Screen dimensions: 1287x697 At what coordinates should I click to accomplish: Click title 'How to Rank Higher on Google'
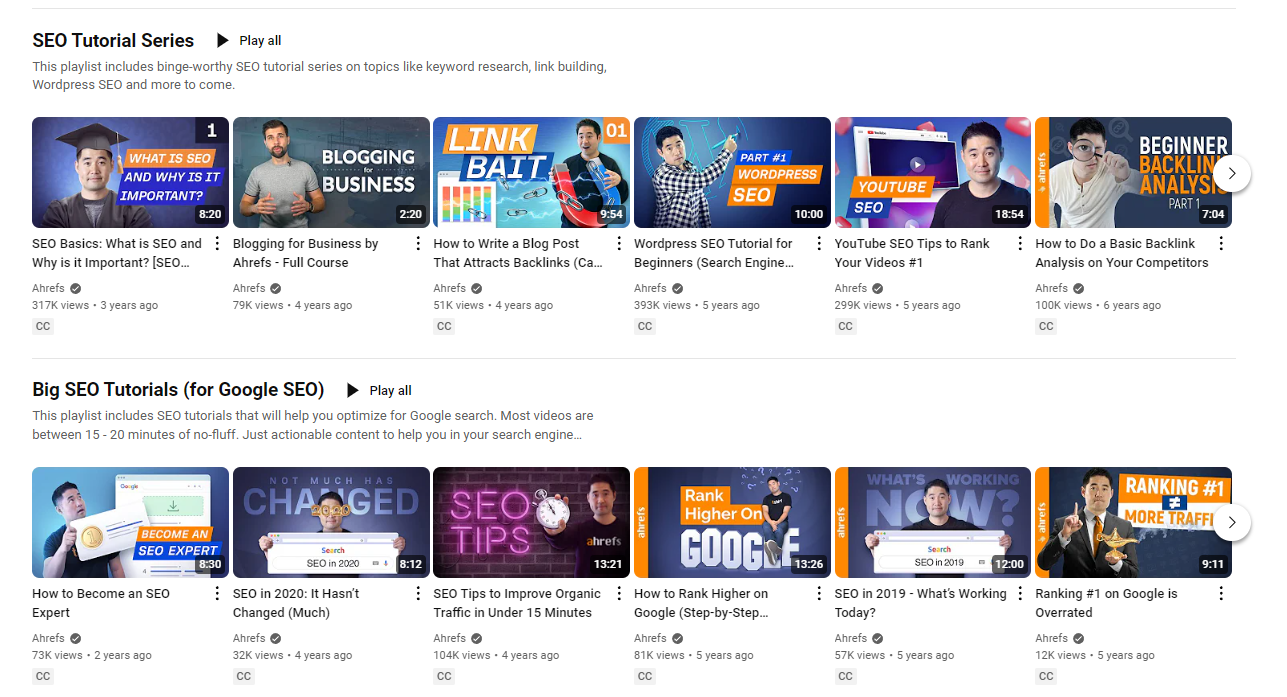tap(701, 603)
